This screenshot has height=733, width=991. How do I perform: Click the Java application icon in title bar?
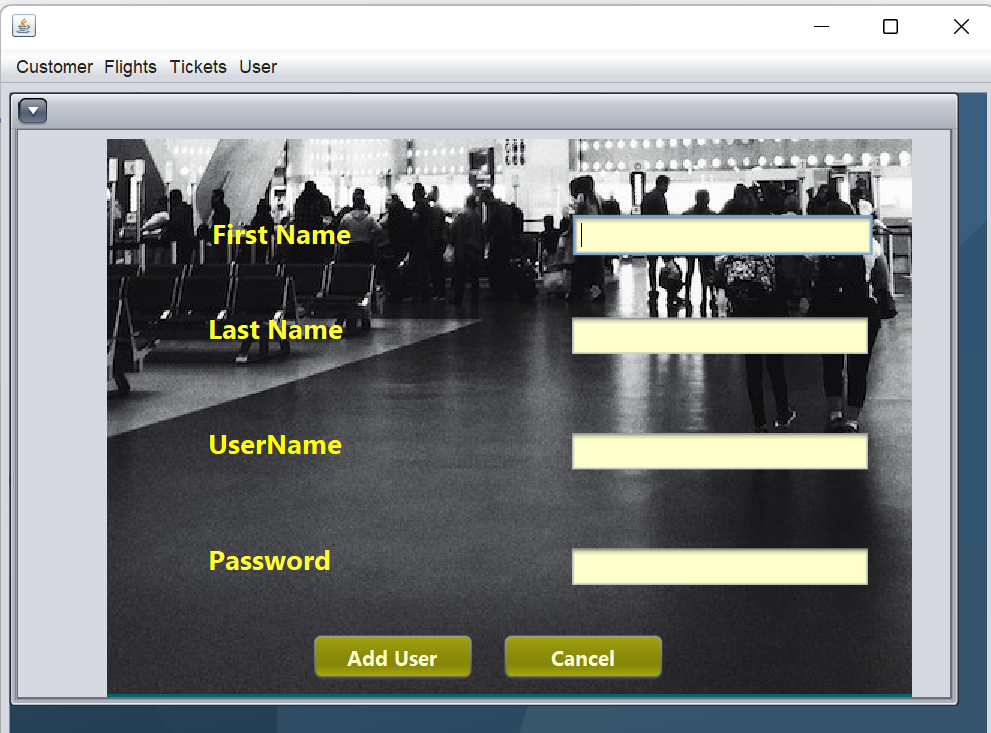coord(24,26)
